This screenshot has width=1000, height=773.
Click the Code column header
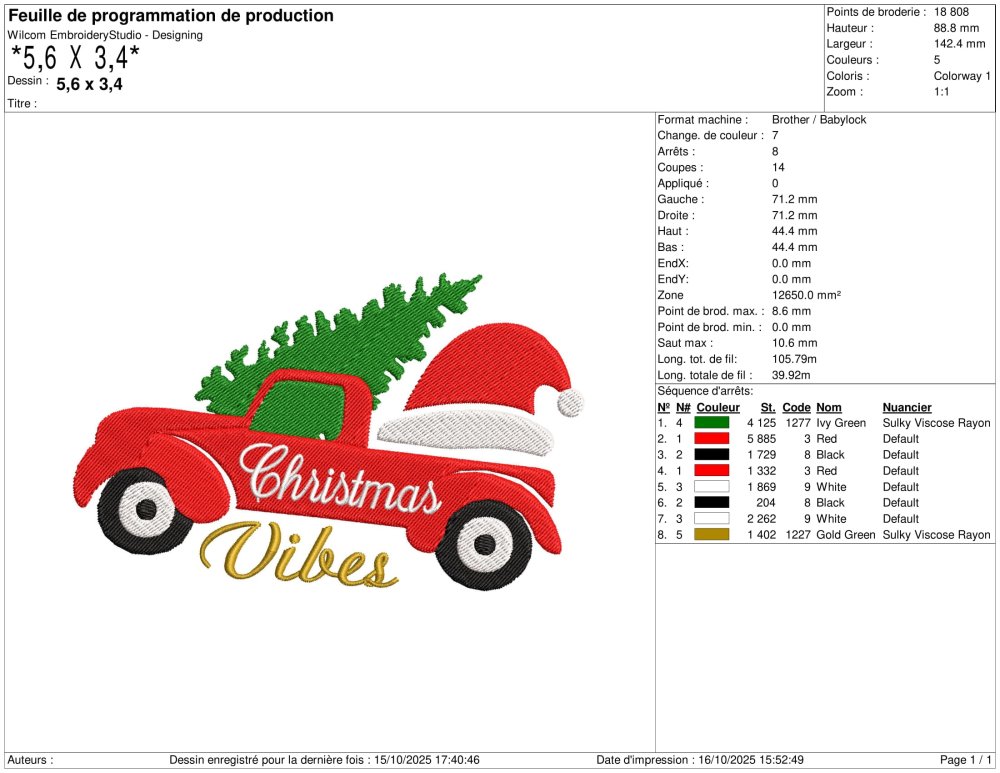(796, 407)
